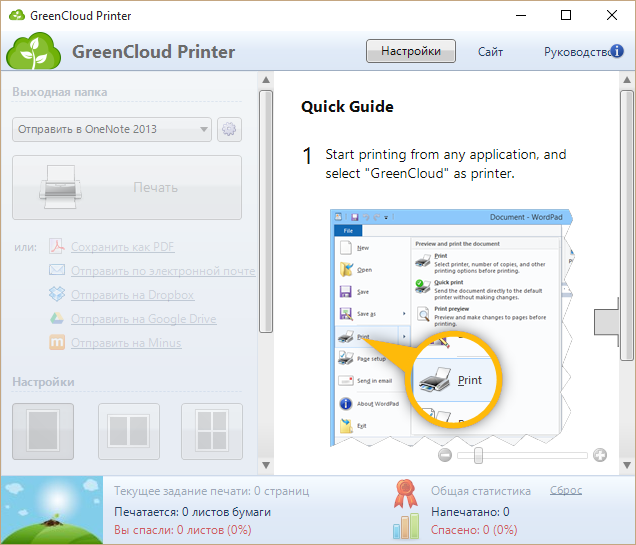Open the Отправить в OneNote 2013 dropdown

click(112, 129)
